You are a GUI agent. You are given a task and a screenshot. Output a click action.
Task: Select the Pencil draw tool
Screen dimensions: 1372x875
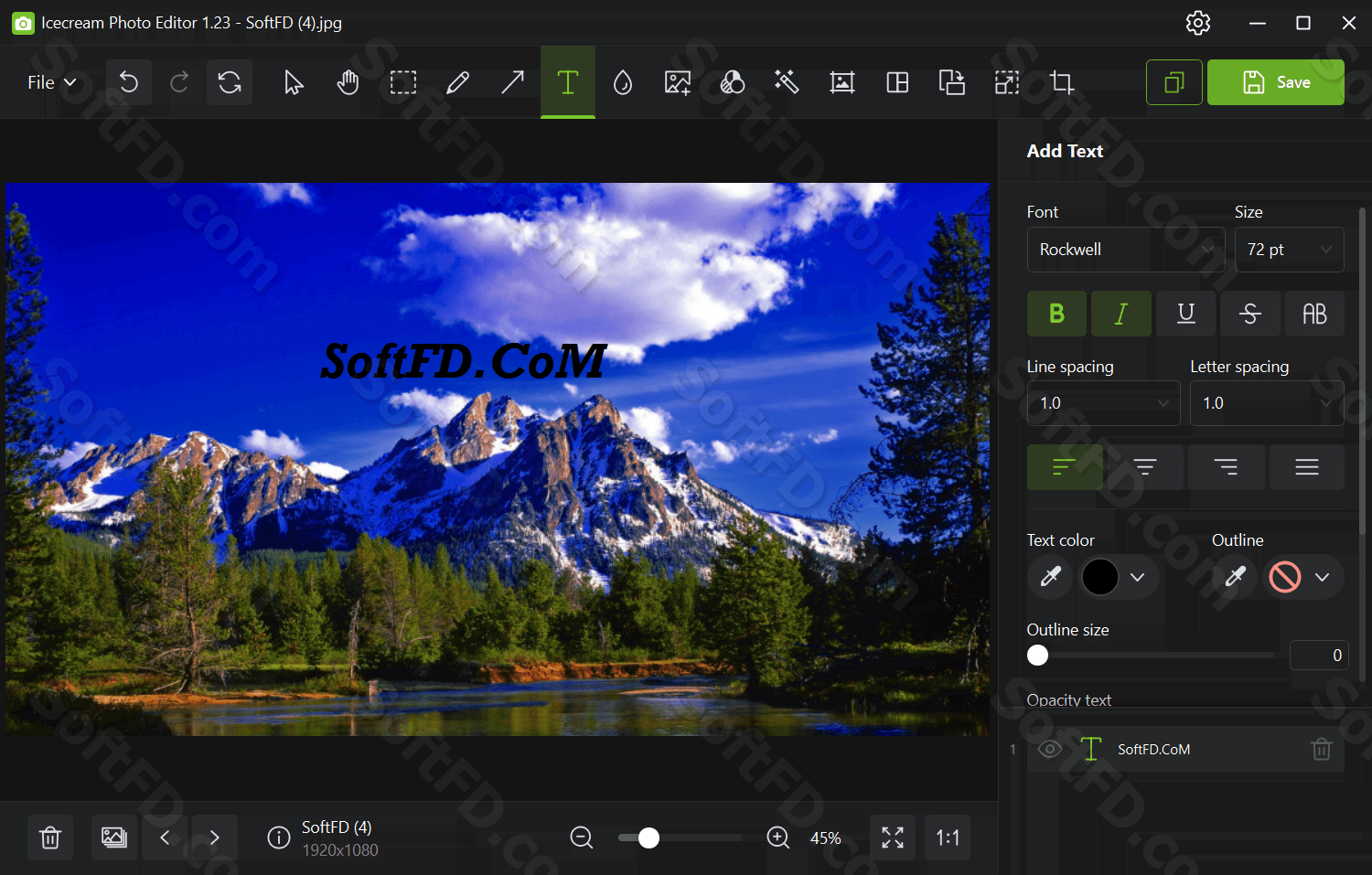tap(457, 82)
